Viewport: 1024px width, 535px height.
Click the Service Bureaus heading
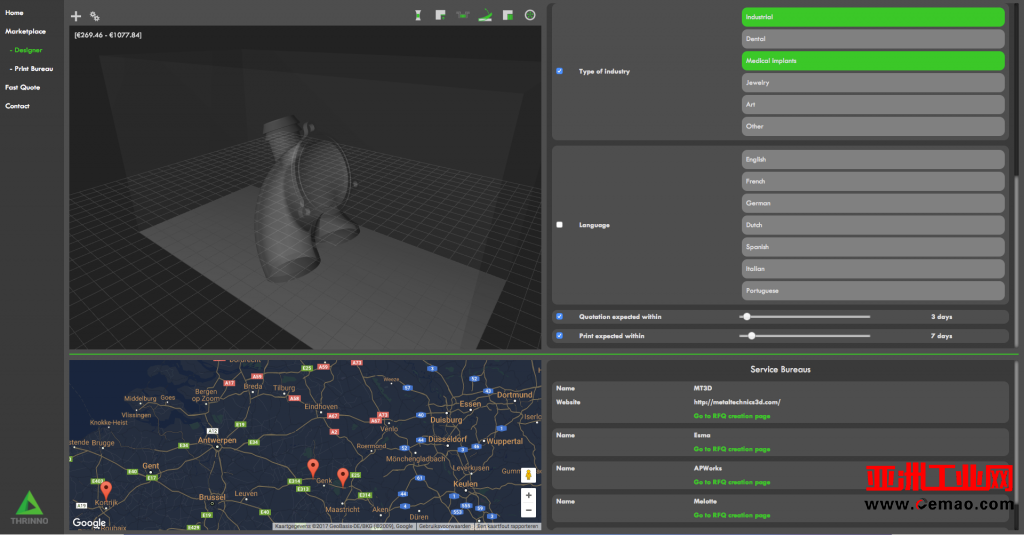pyautogui.click(x=780, y=370)
